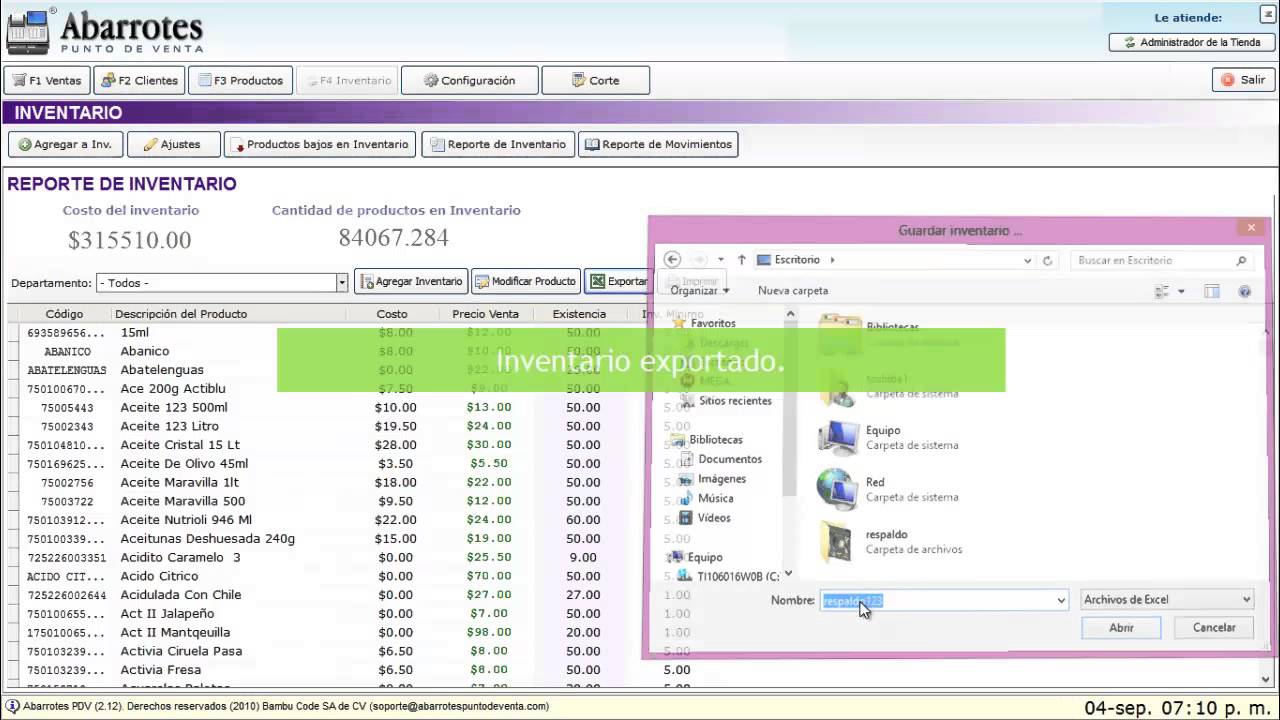
Task: Click the refresh icon in address bar
Action: point(1047,260)
